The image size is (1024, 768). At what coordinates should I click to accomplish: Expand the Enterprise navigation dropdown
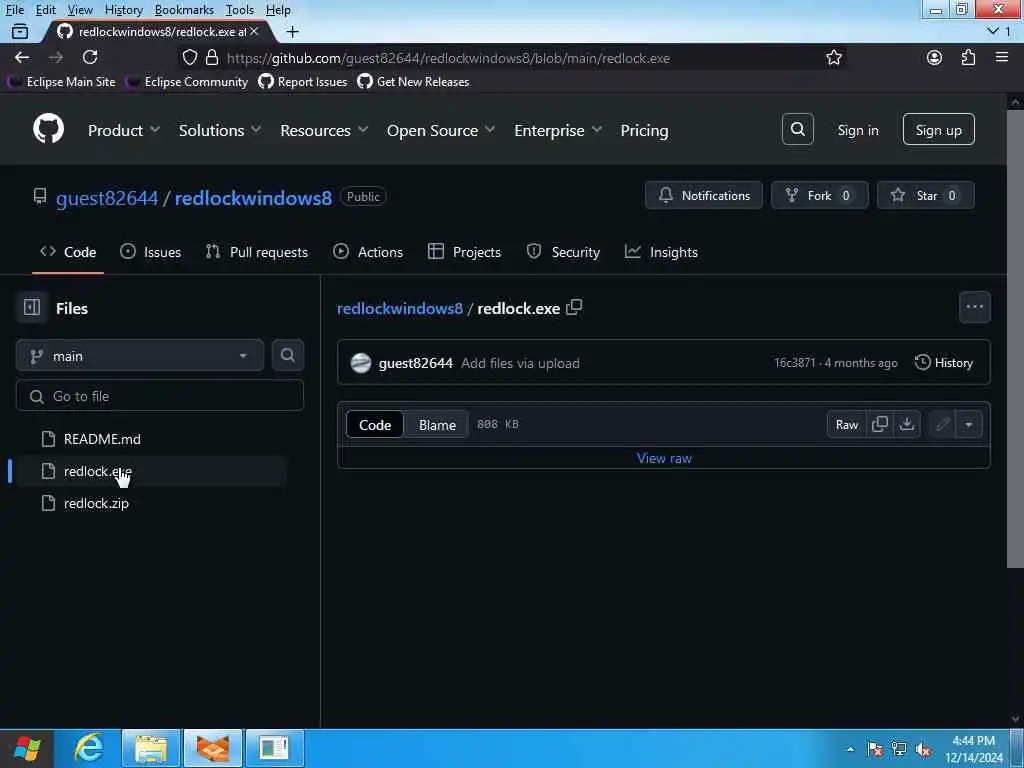pos(558,130)
